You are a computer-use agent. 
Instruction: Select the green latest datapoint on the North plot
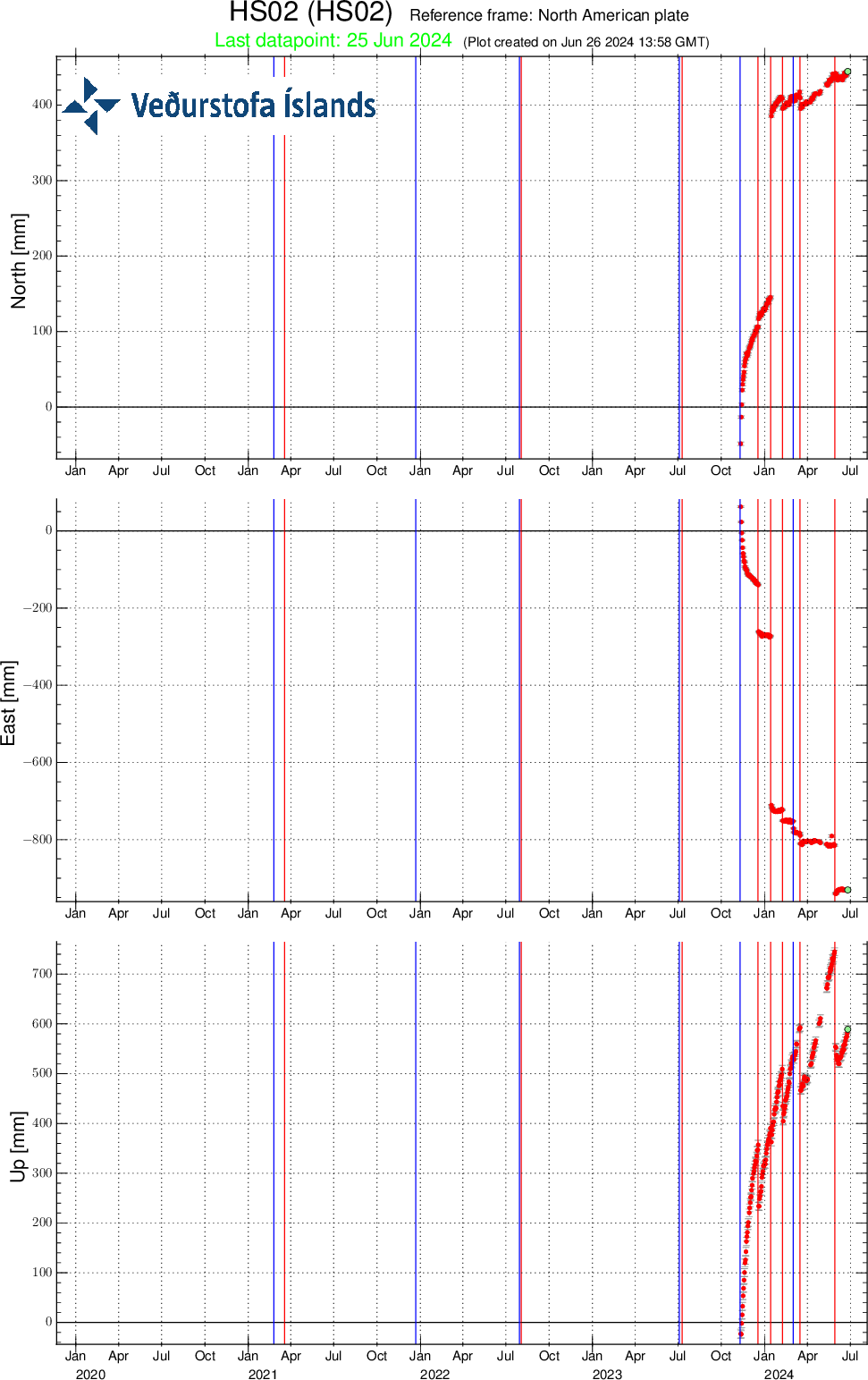click(848, 72)
